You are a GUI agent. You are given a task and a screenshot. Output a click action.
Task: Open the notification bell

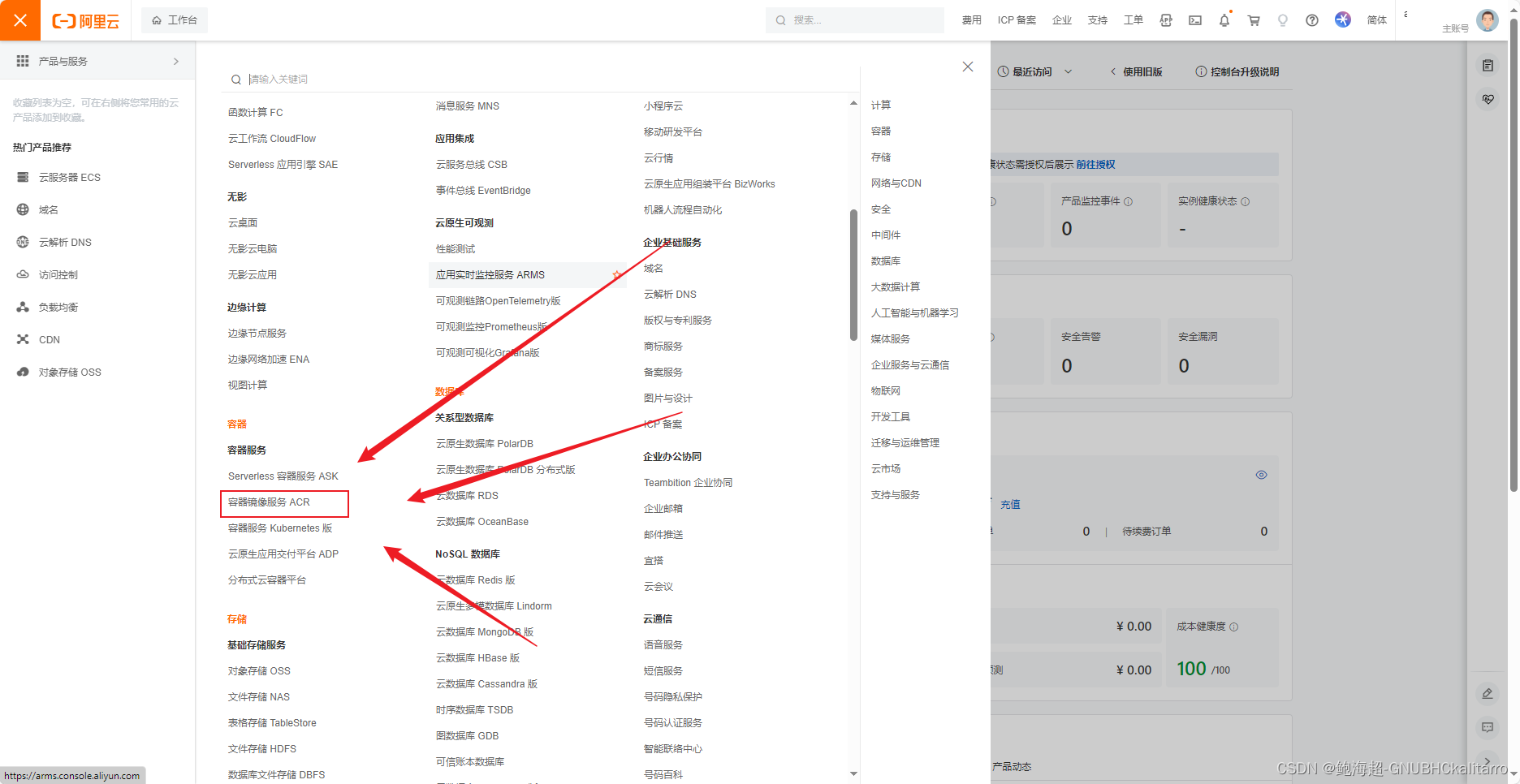click(1224, 20)
